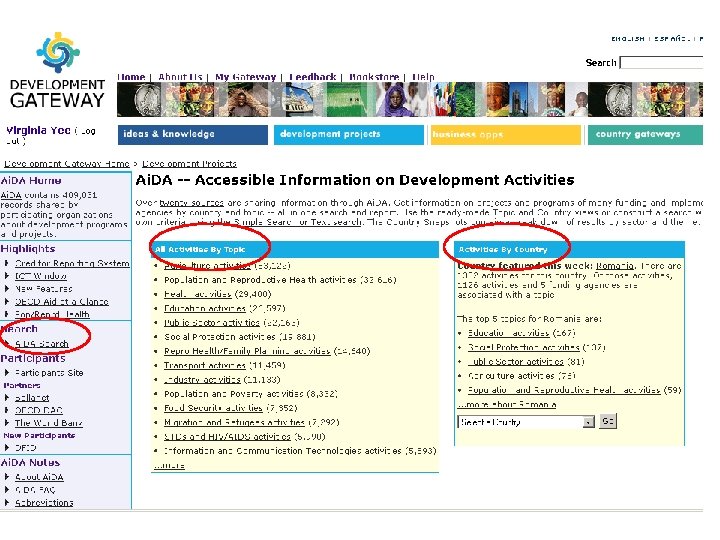Viewport: 720px width, 540px height.
Task: Open OECD Aid at a Glance
Action: [62, 302]
